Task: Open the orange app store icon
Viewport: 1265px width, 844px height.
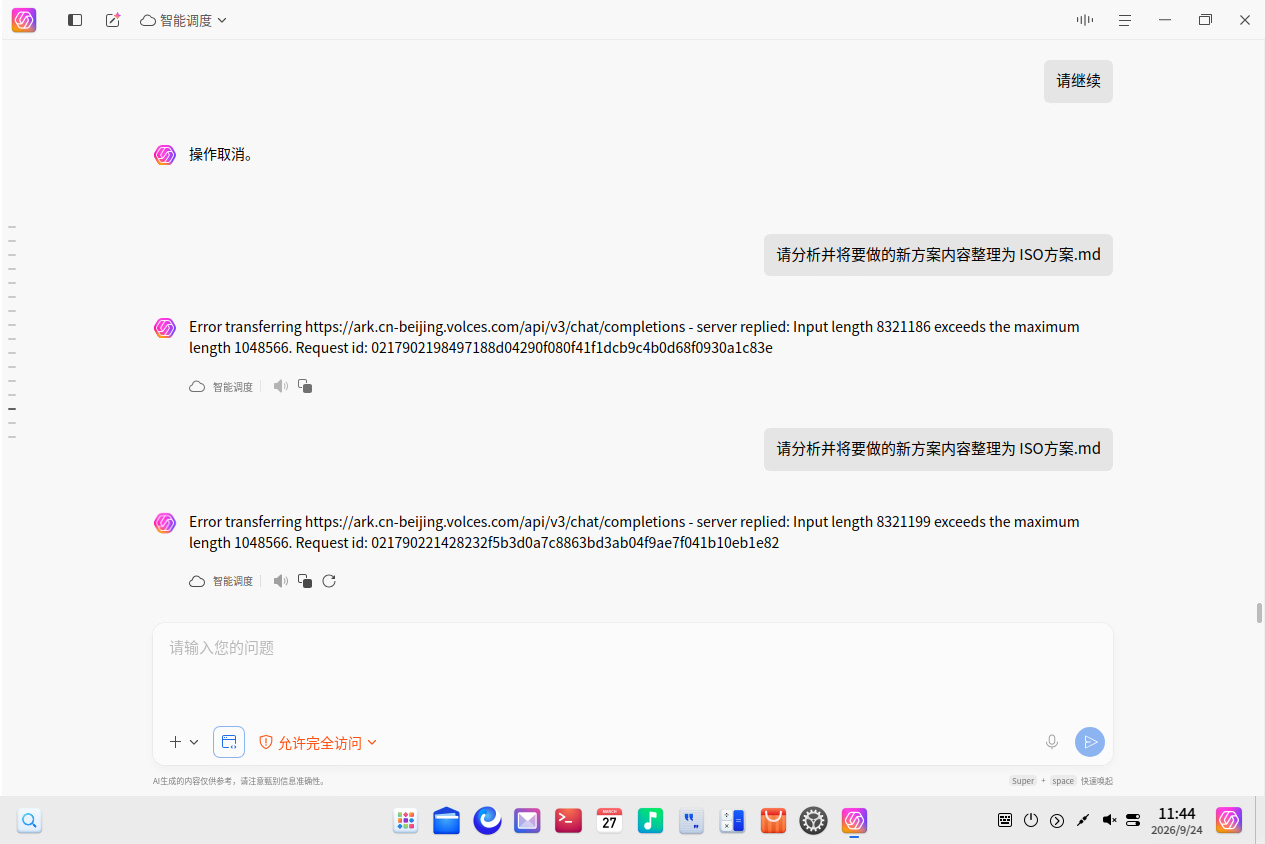Action: [774, 821]
